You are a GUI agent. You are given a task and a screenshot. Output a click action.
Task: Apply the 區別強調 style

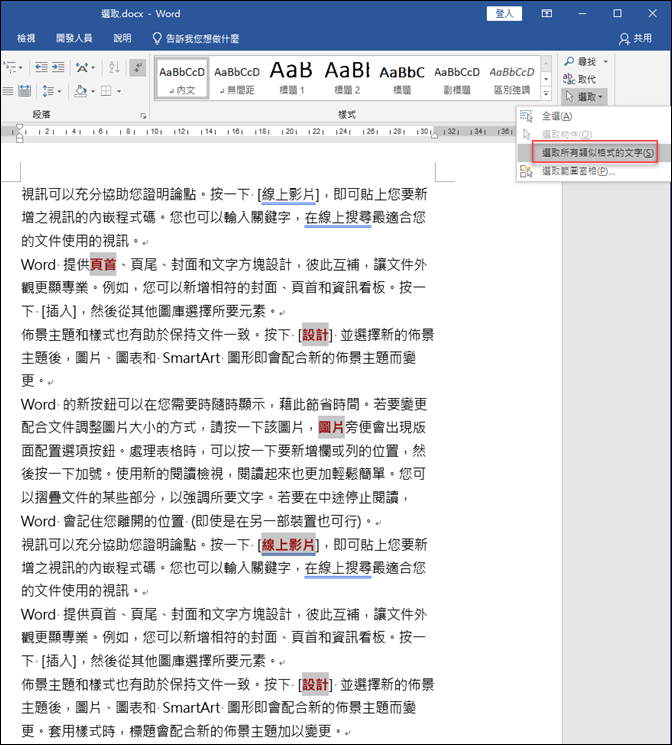[512, 78]
